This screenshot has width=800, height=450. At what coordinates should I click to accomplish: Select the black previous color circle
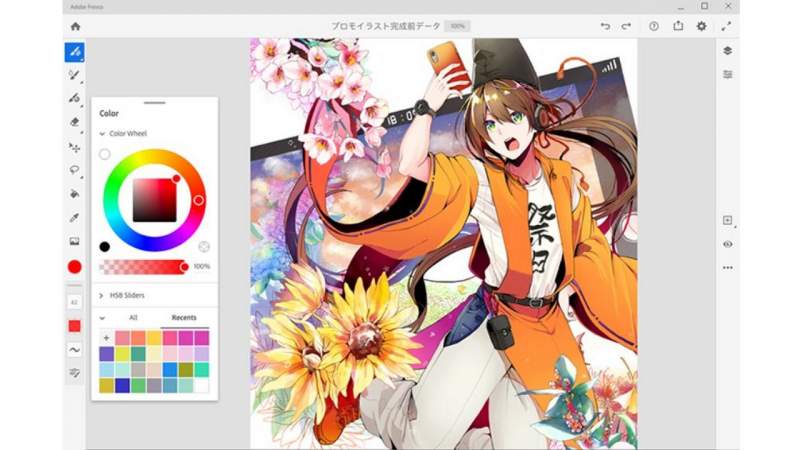(x=105, y=247)
